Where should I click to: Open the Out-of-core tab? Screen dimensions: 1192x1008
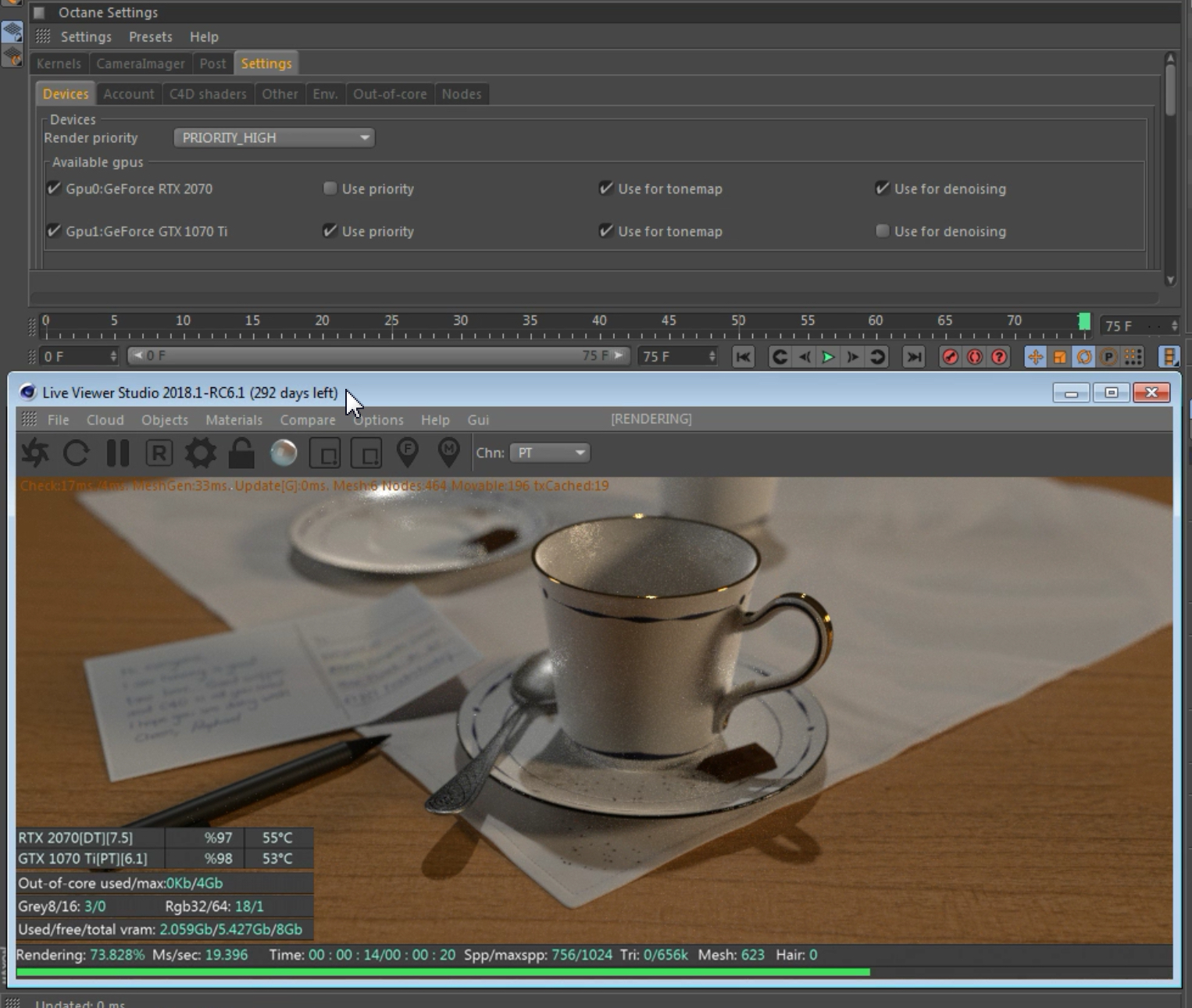389,94
